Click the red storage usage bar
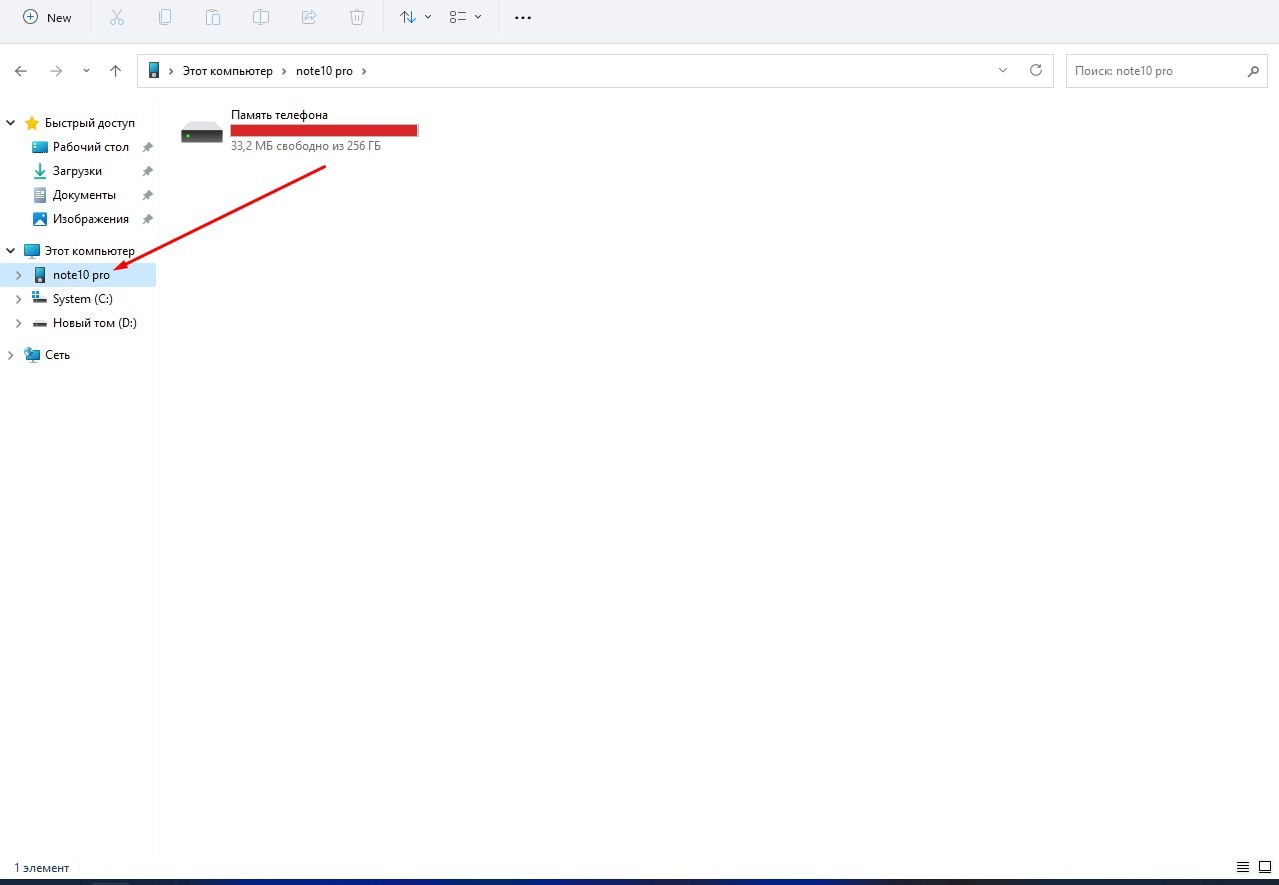The height and width of the screenshot is (885, 1279). tap(324, 130)
